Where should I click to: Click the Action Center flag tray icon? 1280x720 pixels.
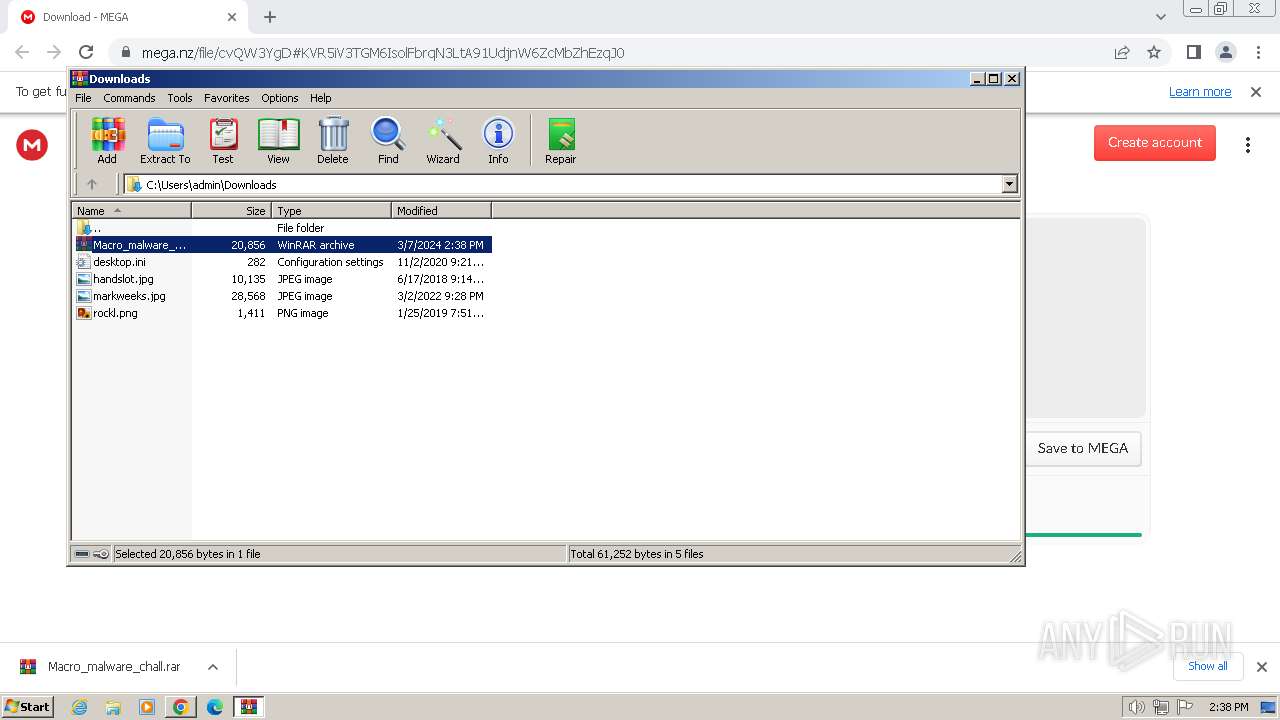1185,707
